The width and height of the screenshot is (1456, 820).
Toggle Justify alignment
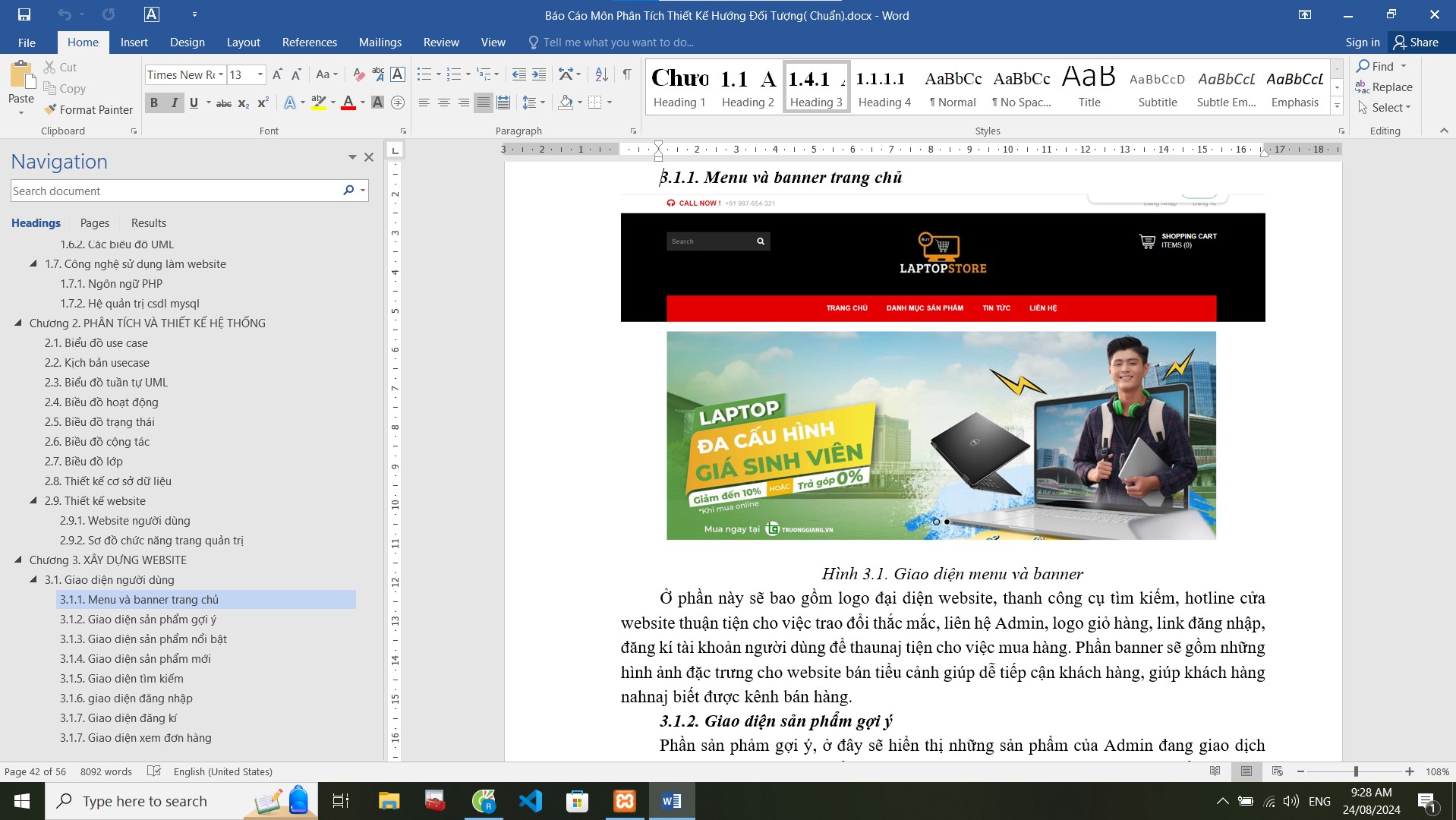pos(484,102)
